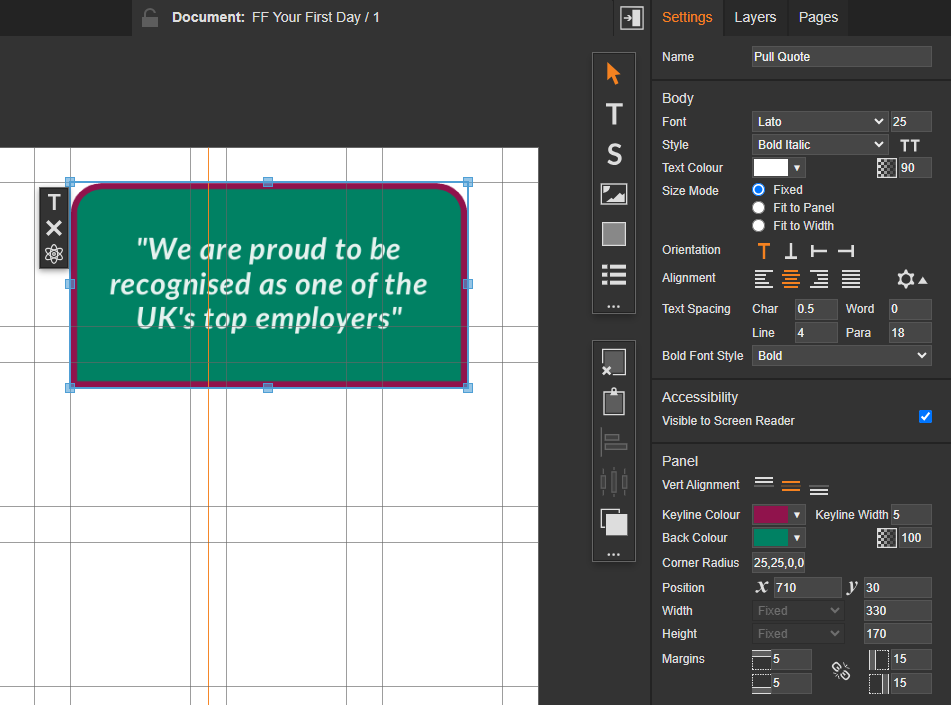Select the orange arrow pointer tool
This screenshot has width=951, height=705.
[614, 74]
